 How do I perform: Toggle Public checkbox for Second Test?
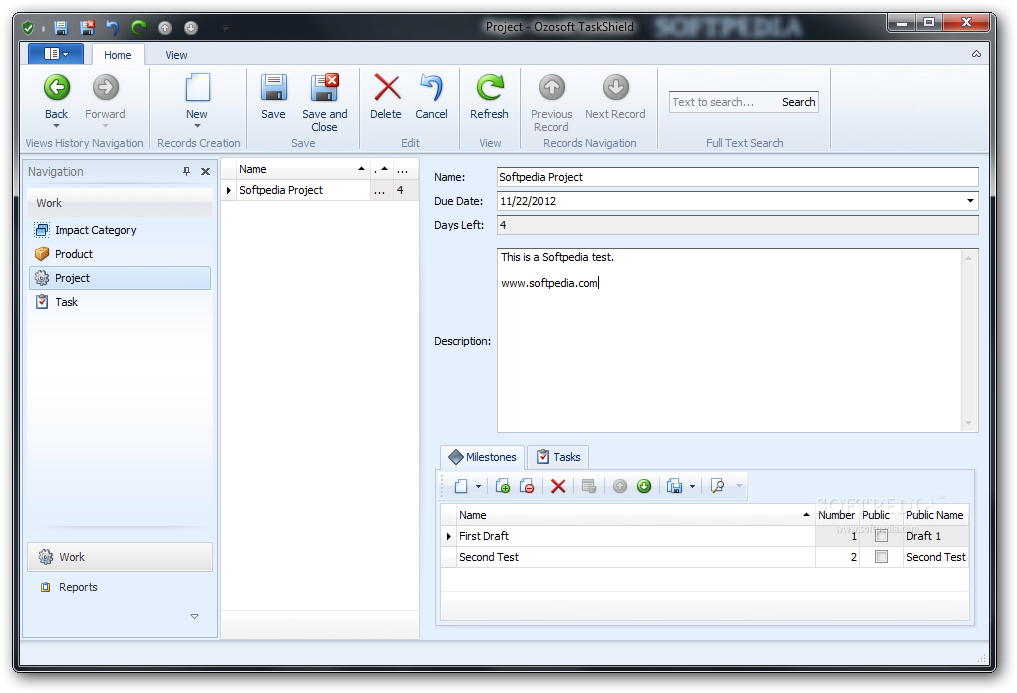(x=881, y=557)
